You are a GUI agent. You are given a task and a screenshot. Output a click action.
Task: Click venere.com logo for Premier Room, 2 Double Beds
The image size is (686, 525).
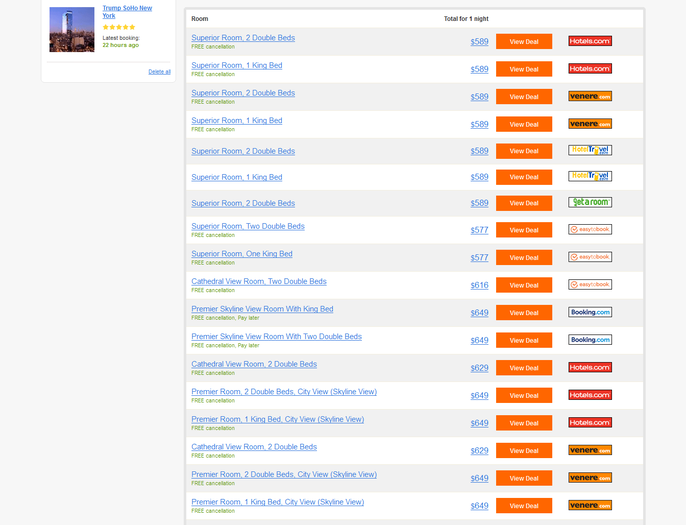tap(590, 477)
